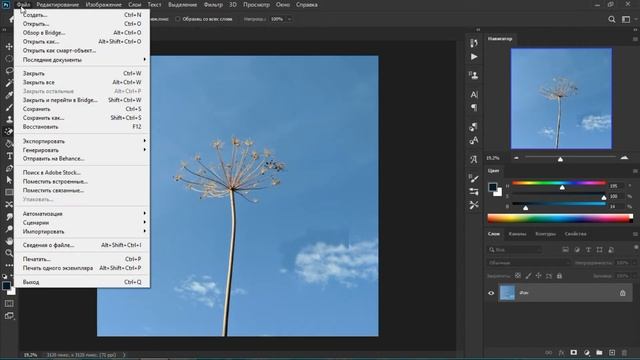The image size is (640, 360).
Task: Expand 'Сценарии' submenu
Action: [x=82, y=222]
